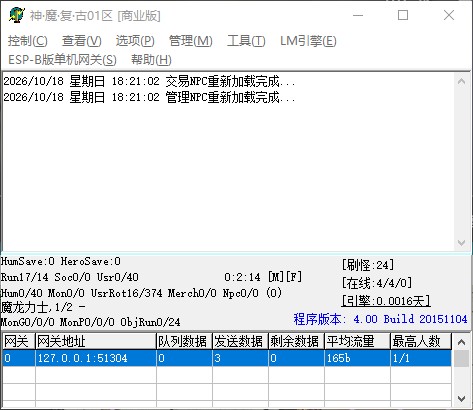
Task: Select the 127.0.0.1:51304 gateway address cell
Action: (x=96, y=358)
